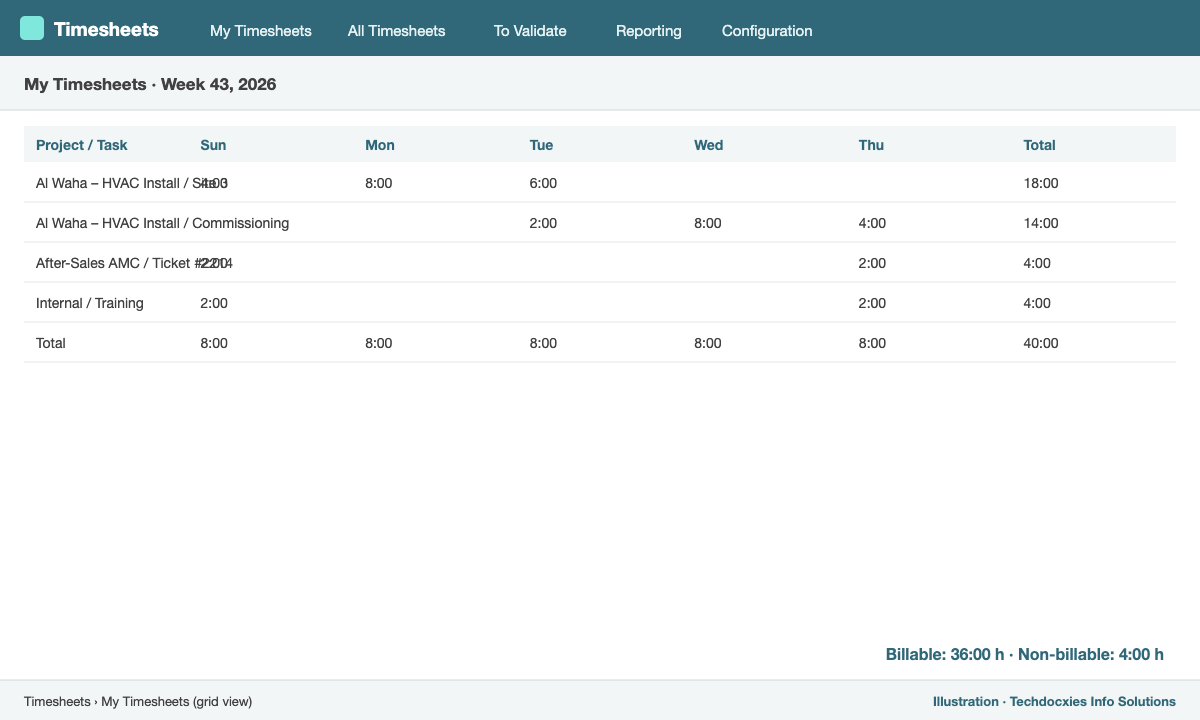Select the After-Sales AMC Thursday 2:00 cell

[872, 263]
